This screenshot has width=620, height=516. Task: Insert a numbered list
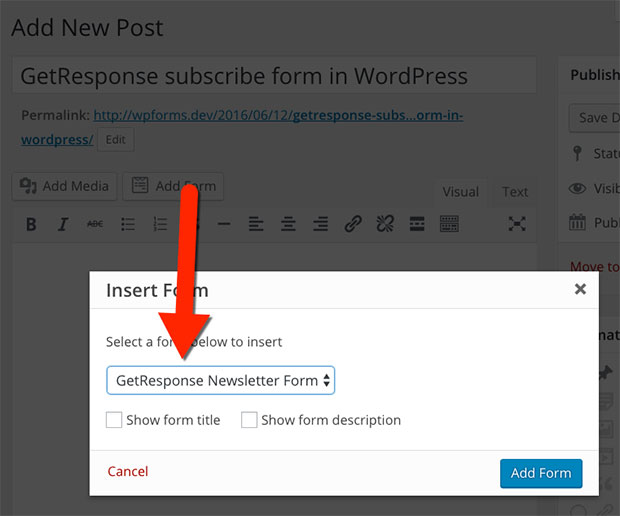[x=160, y=224]
